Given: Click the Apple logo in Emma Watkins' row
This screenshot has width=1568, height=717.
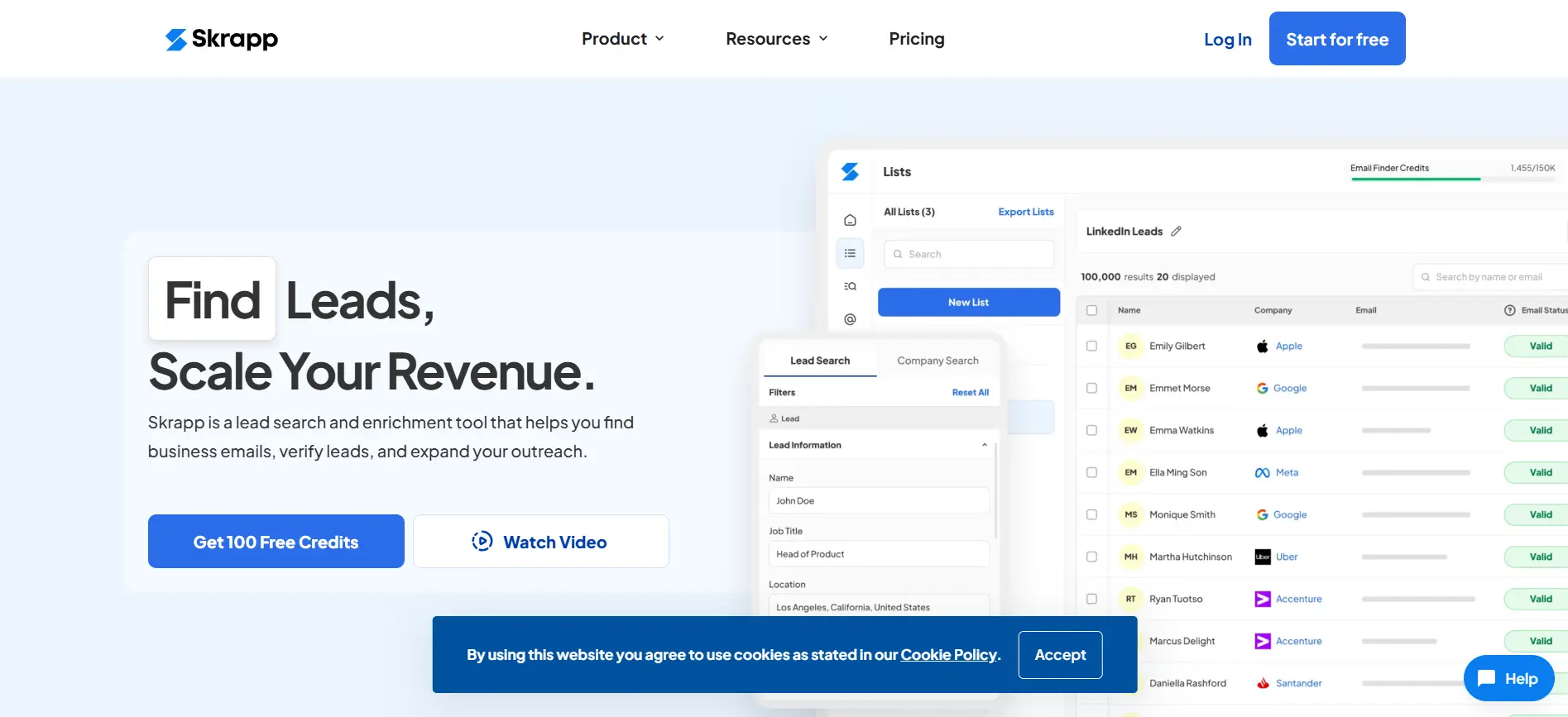Looking at the screenshot, I should [1263, 431].
